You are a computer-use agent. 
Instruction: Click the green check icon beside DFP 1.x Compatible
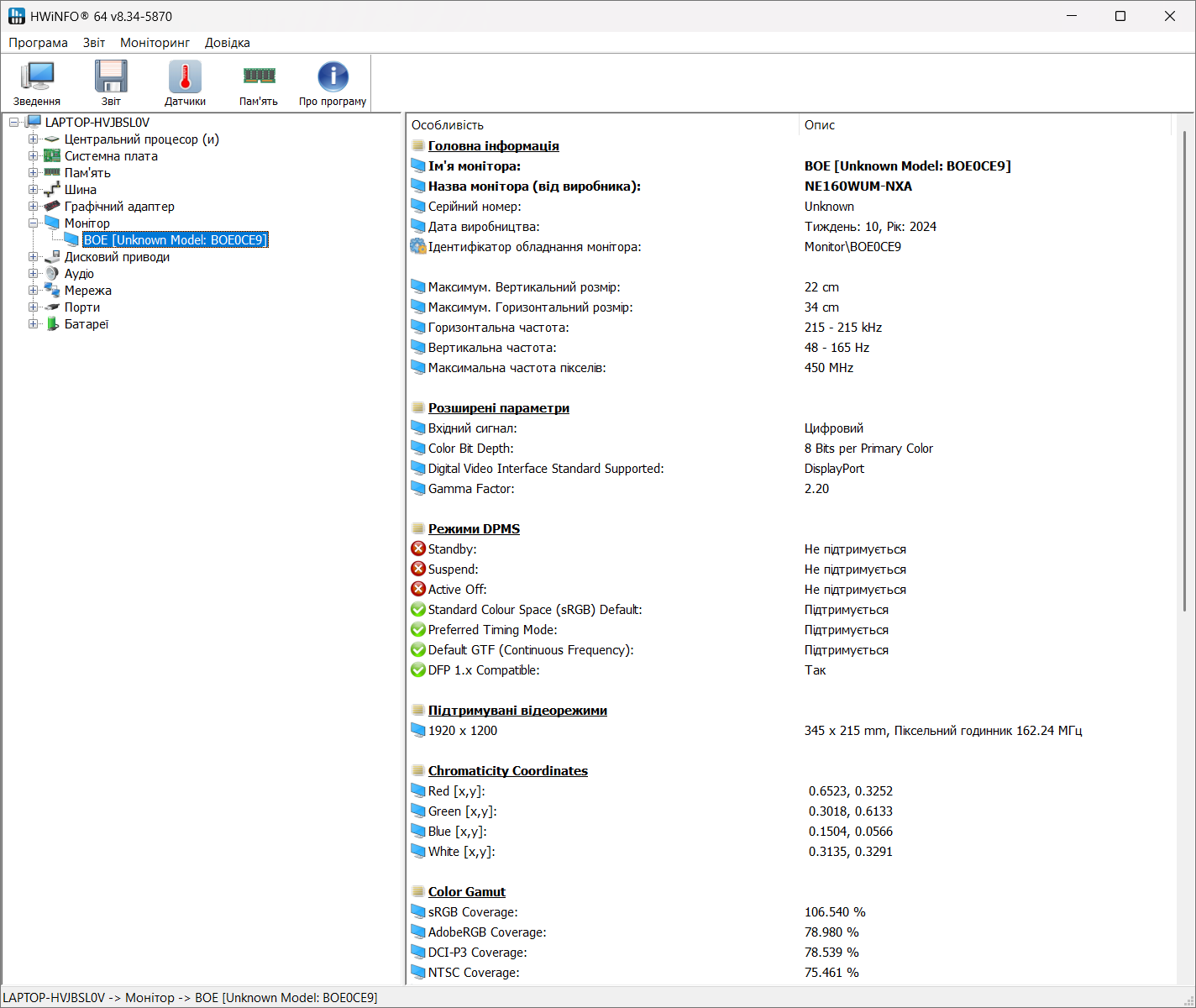418,669
